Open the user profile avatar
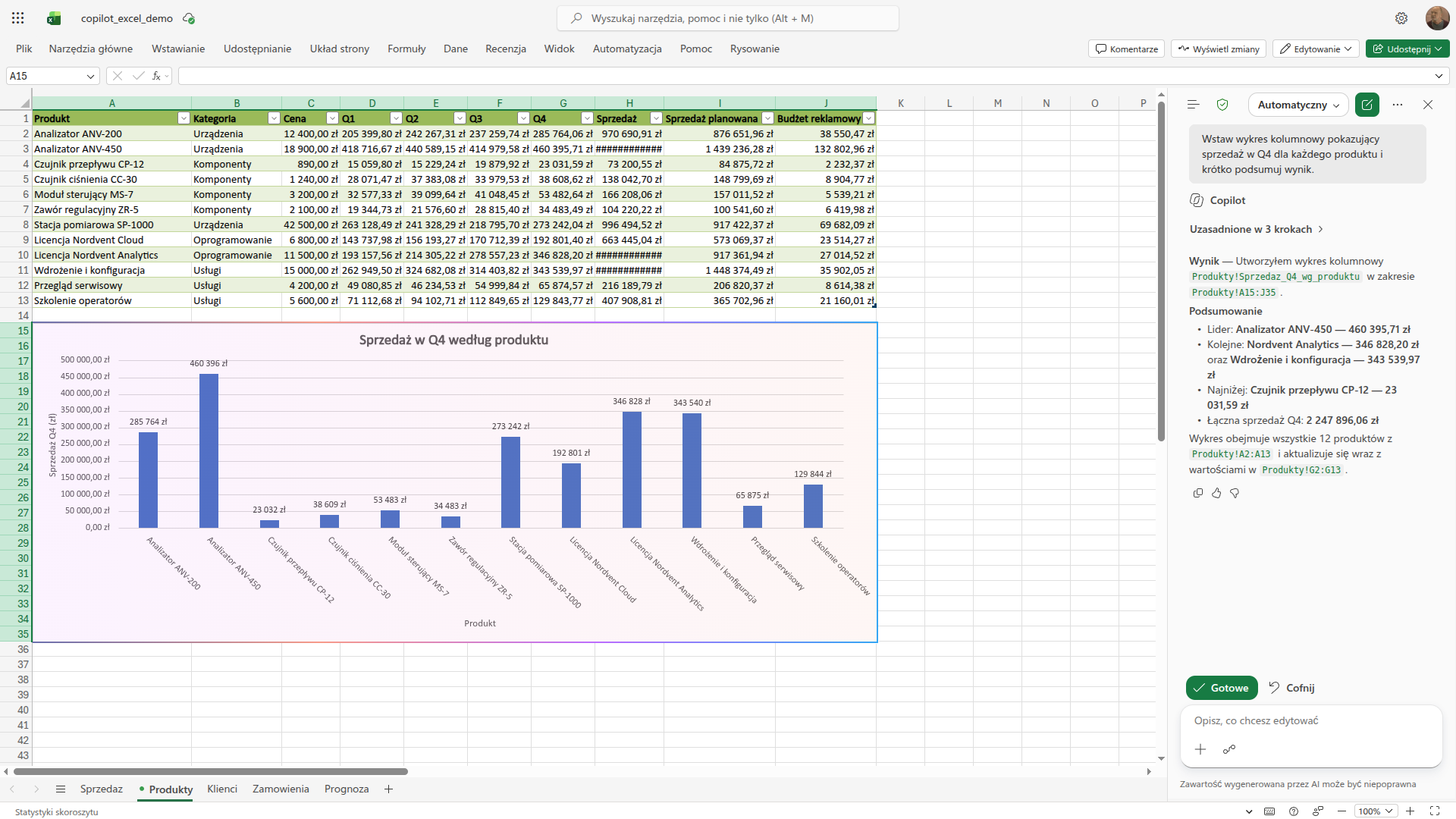 pyautogui.click(x=1437, y=18)
